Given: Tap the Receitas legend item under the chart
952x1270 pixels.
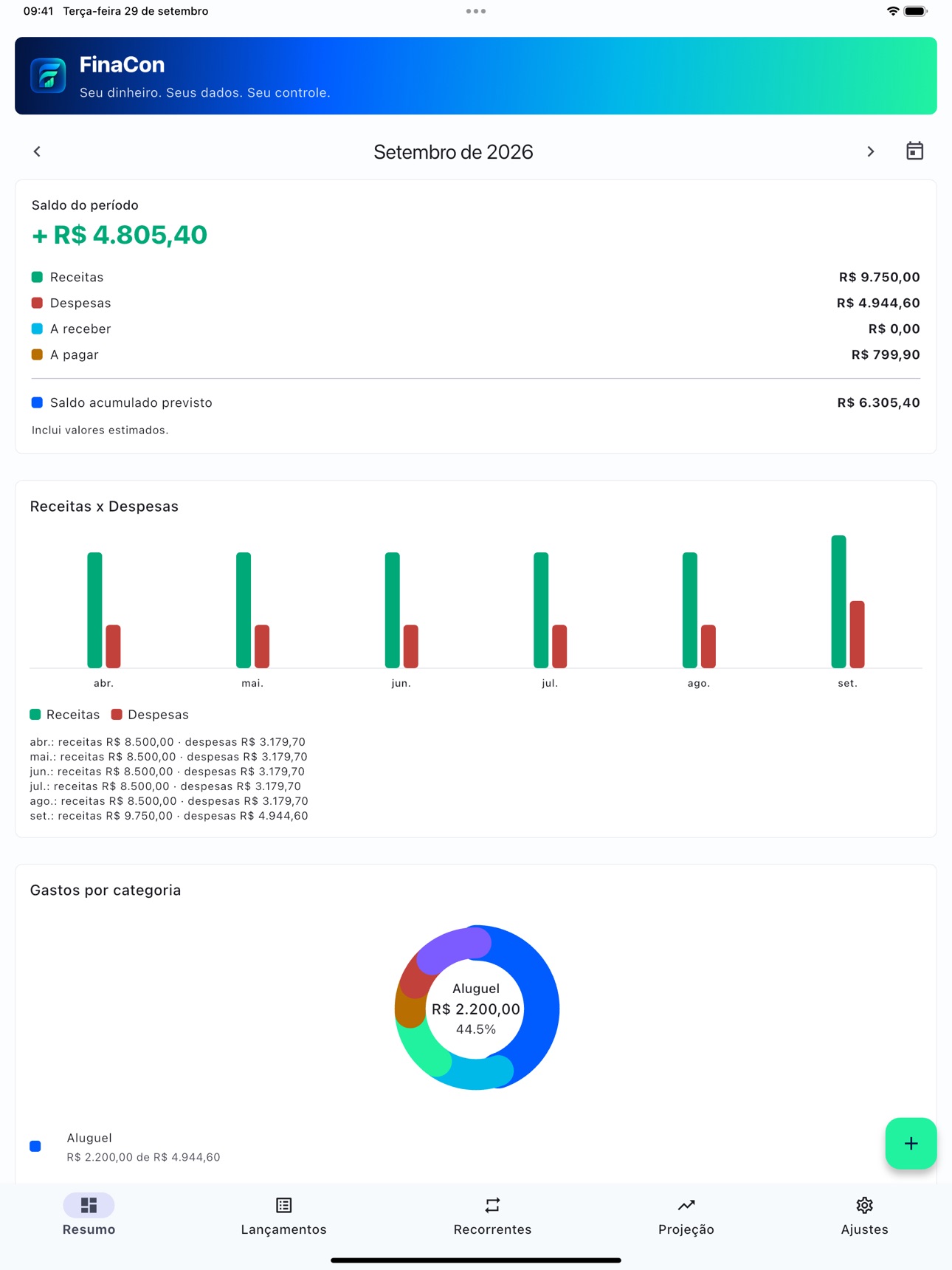Looking at the screenshot, I should coord(65,715).
